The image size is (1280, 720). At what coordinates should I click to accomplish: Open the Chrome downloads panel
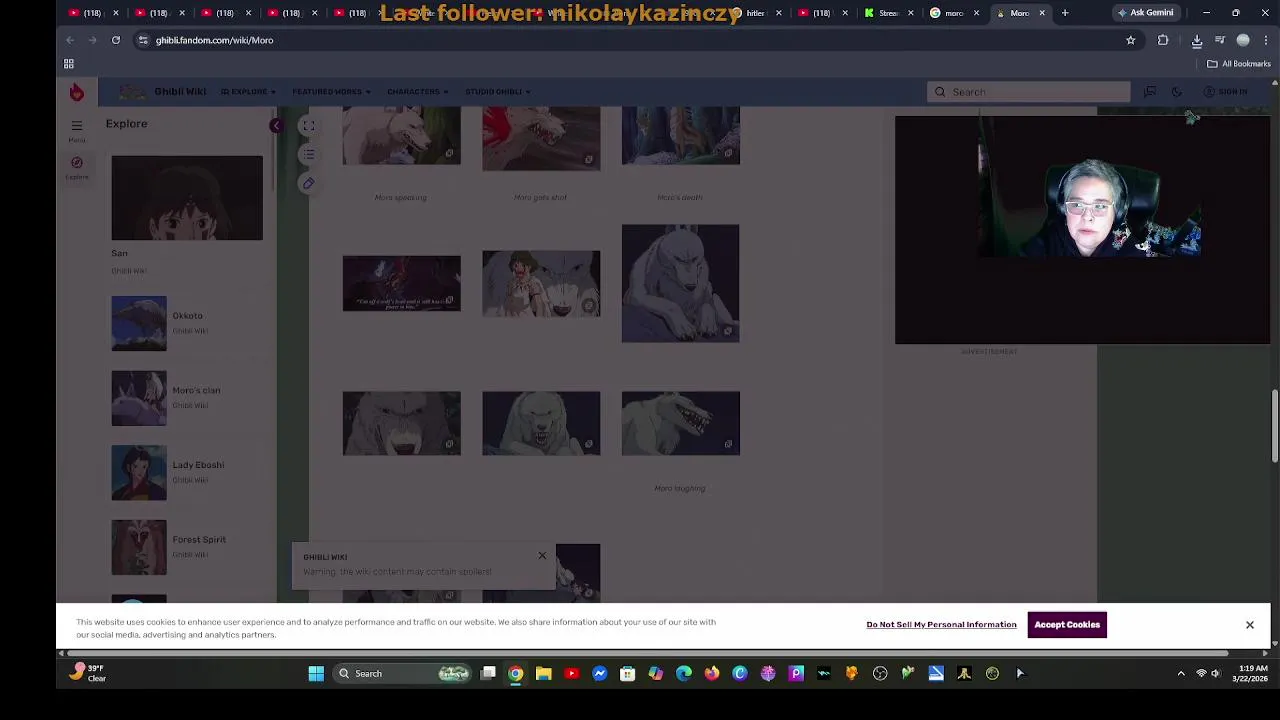1197,40
